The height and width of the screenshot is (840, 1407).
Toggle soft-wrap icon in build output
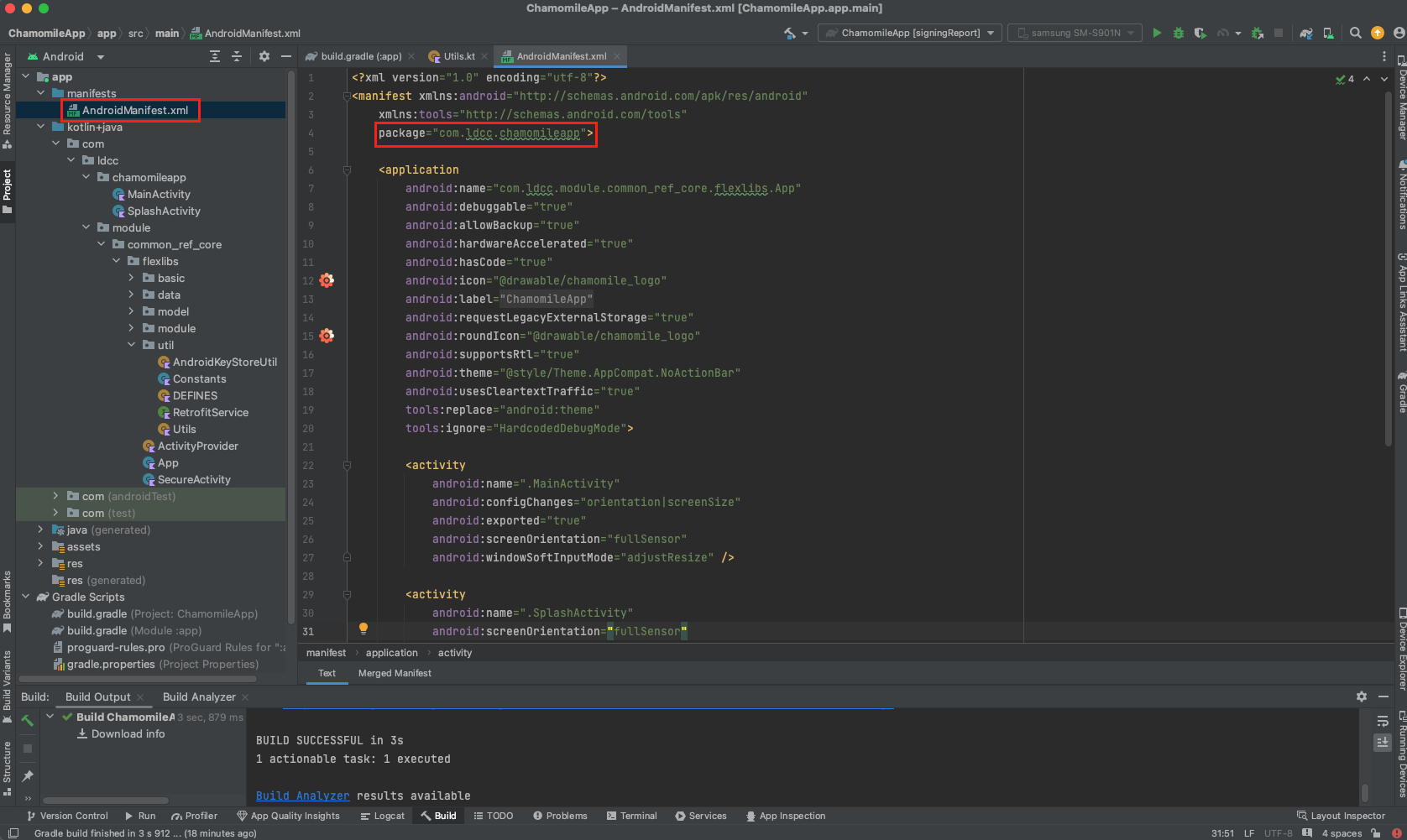pos(1382,722)
